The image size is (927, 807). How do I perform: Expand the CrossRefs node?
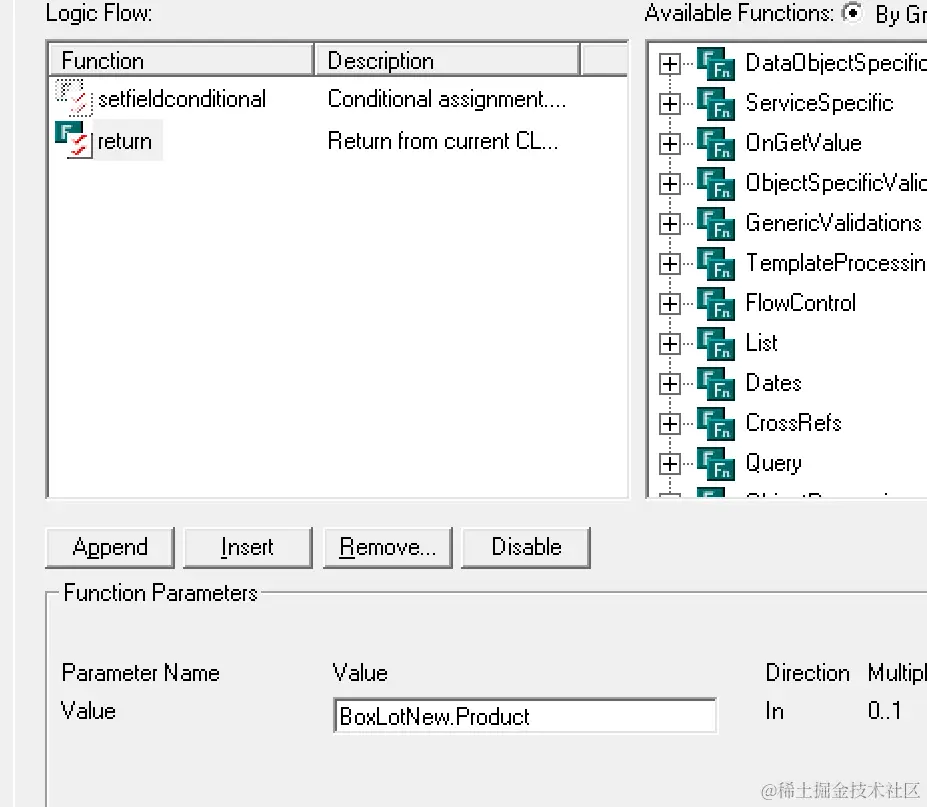point(669,424)
